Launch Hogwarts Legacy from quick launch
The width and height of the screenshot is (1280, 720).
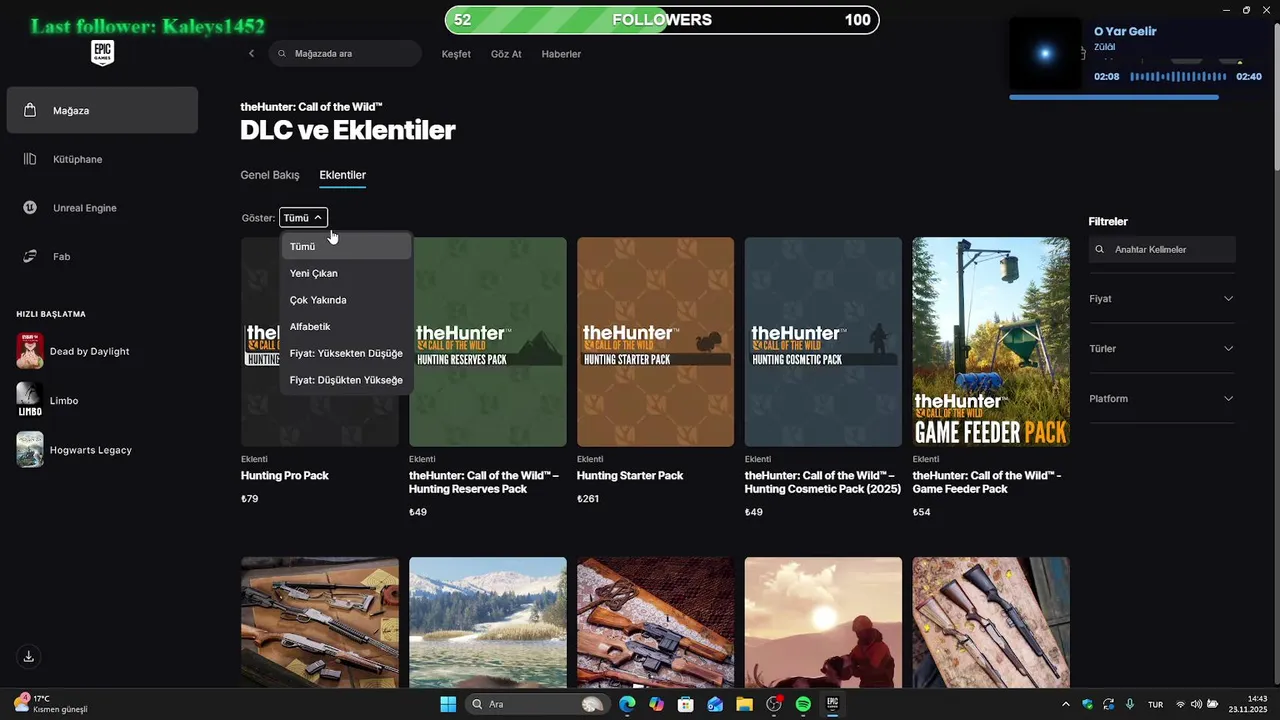[30, 450]
